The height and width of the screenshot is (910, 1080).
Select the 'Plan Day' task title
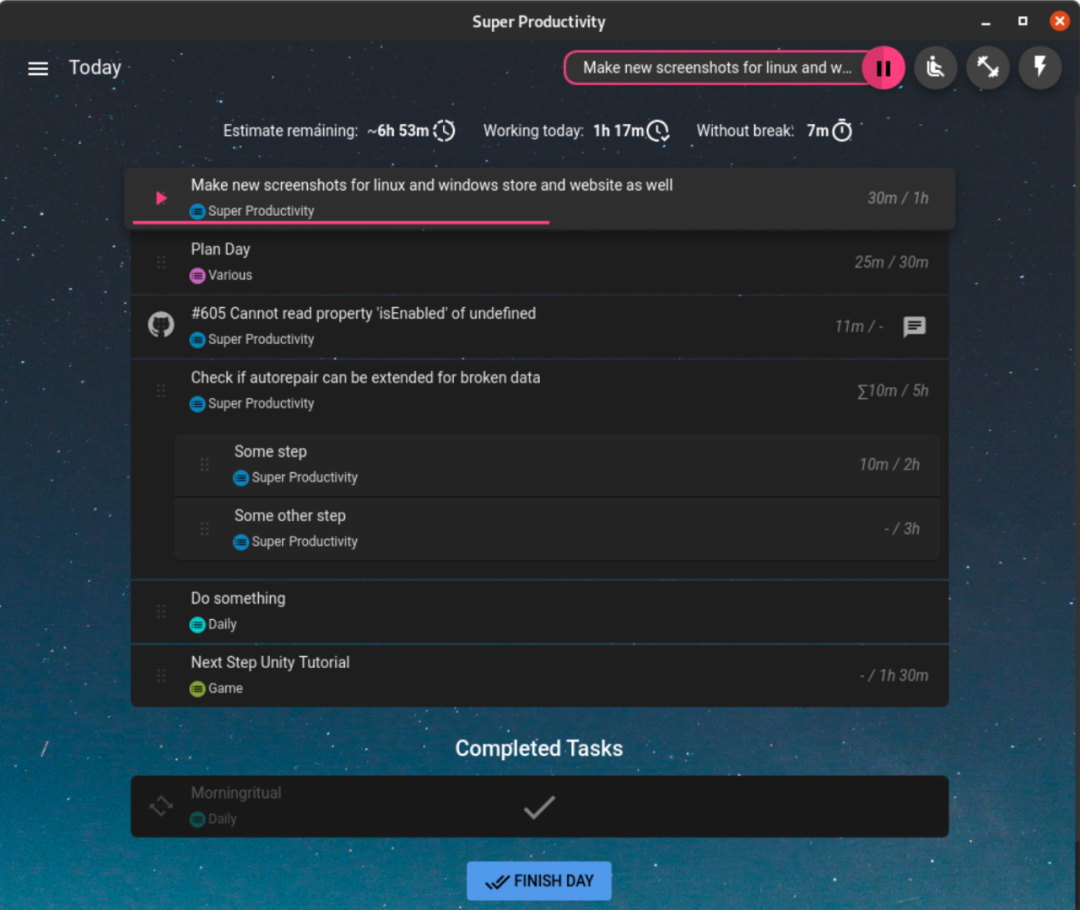[x=220, y=249]
